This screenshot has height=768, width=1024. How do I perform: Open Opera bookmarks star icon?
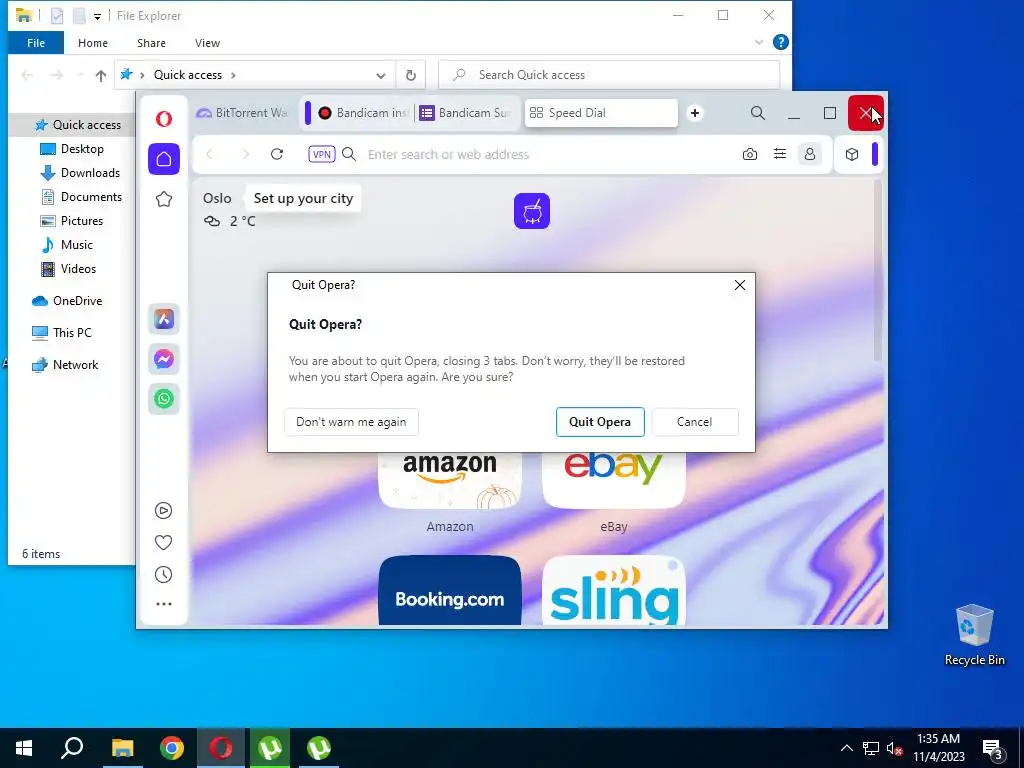coord(164,199)
